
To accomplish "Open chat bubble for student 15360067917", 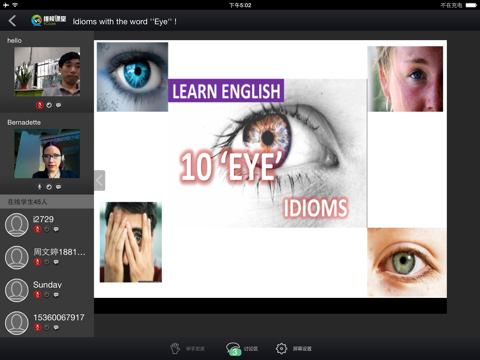I will (56, 327).
